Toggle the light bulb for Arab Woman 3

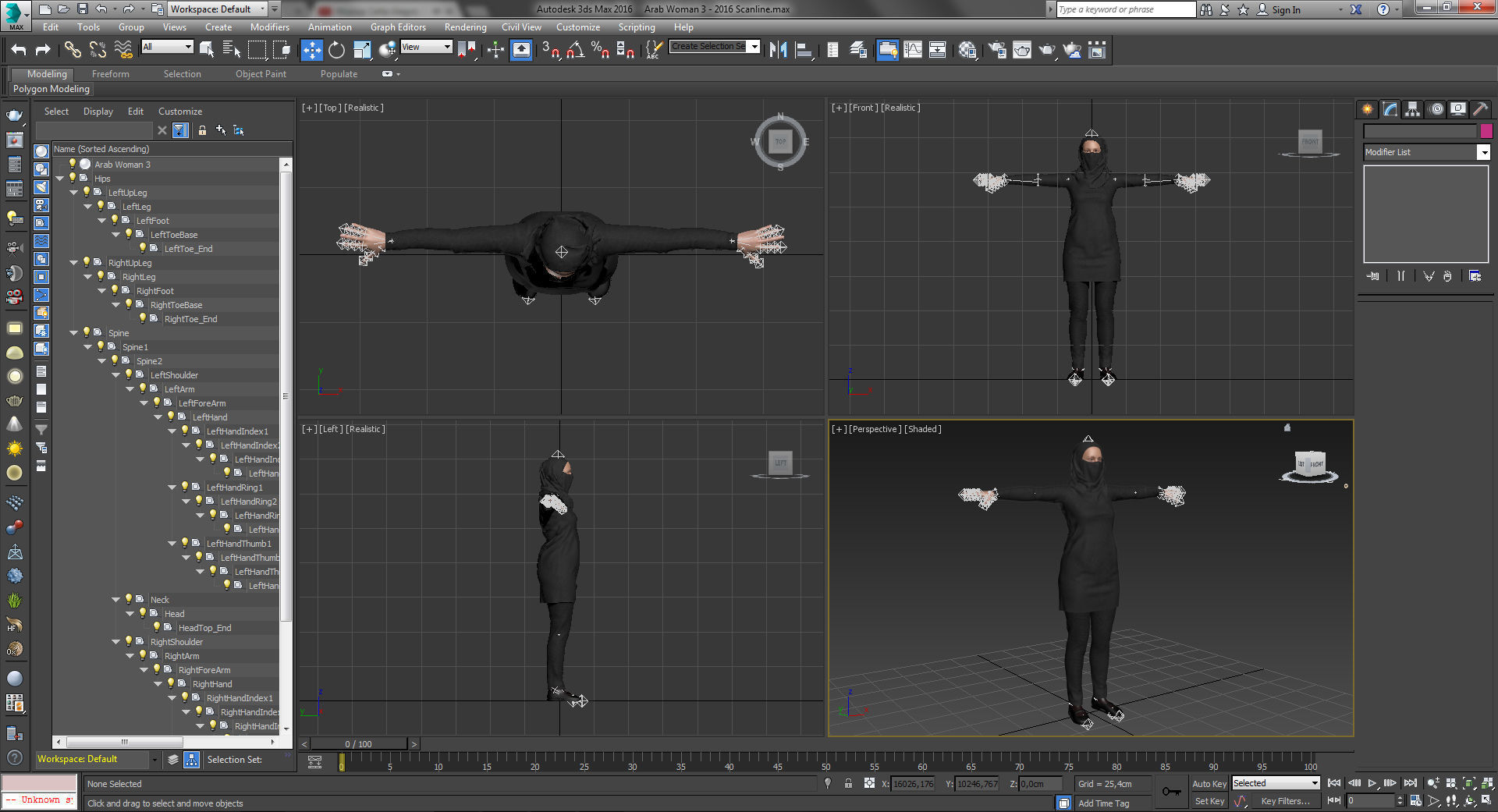pyautogui.click(x=73, y=164)
